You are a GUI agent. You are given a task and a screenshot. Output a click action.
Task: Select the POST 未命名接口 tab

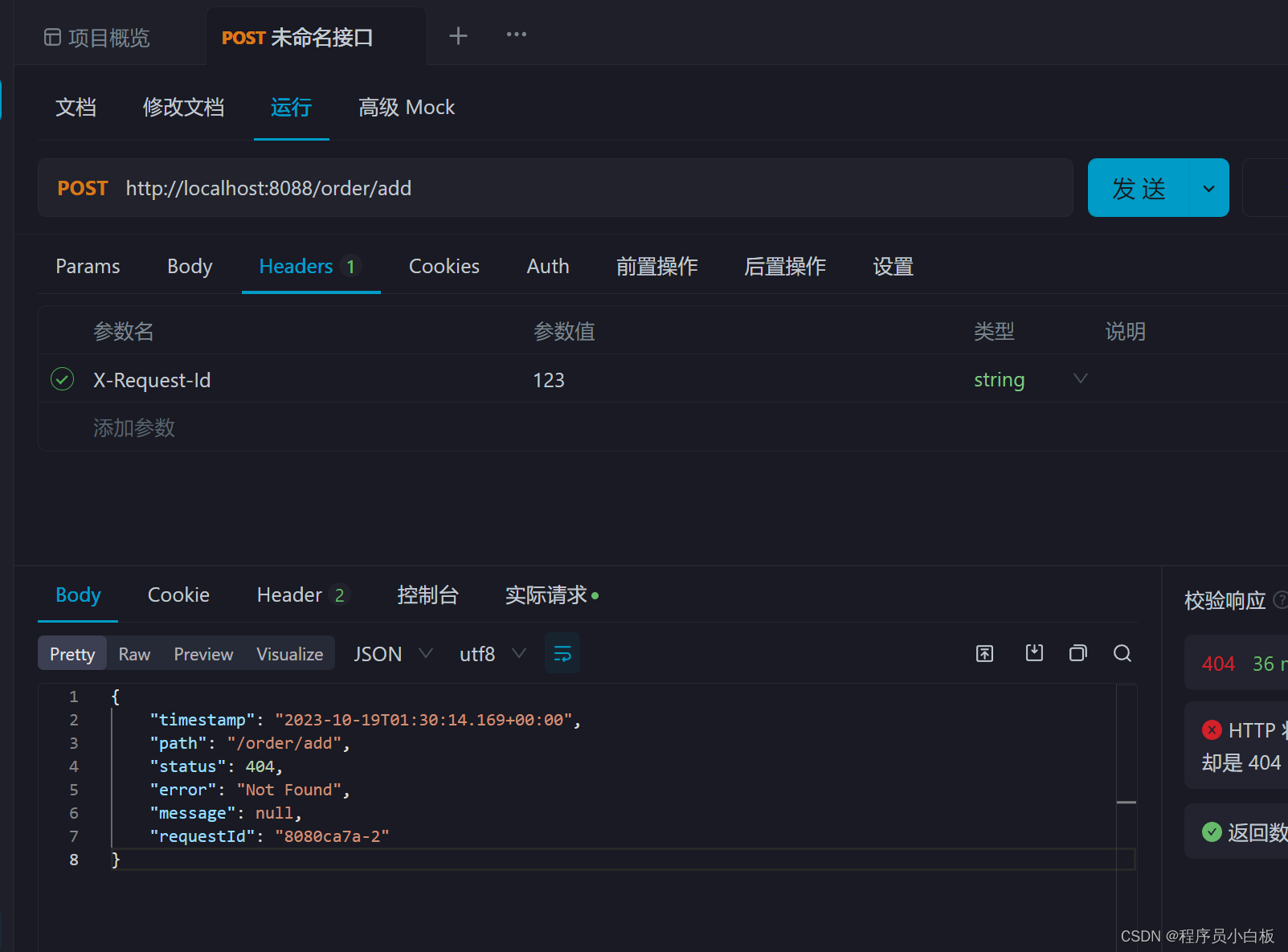[297, 38]
